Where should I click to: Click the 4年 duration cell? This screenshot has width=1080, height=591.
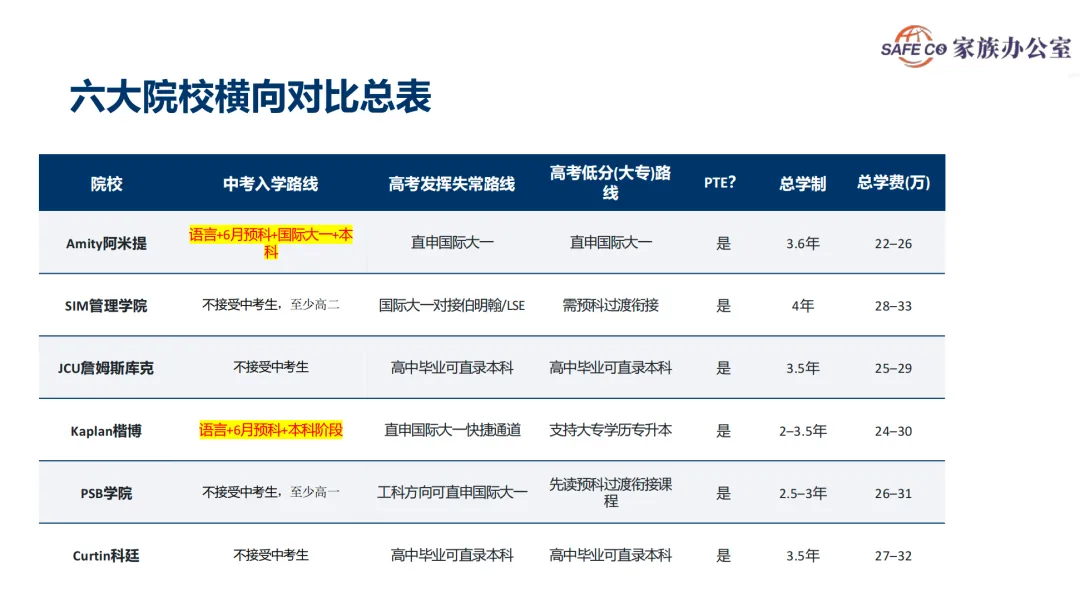pyautogui.click(x=802, y=306)
